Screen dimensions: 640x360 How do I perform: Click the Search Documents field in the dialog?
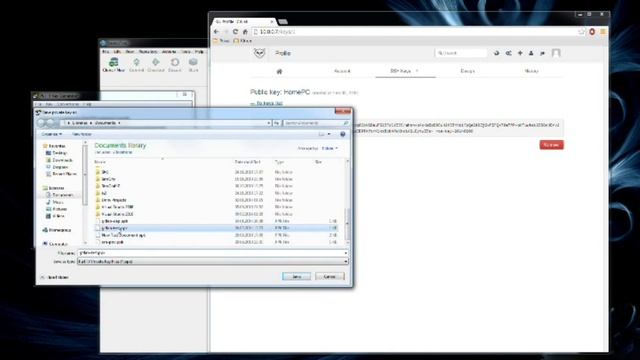click(x=316, y=123)
